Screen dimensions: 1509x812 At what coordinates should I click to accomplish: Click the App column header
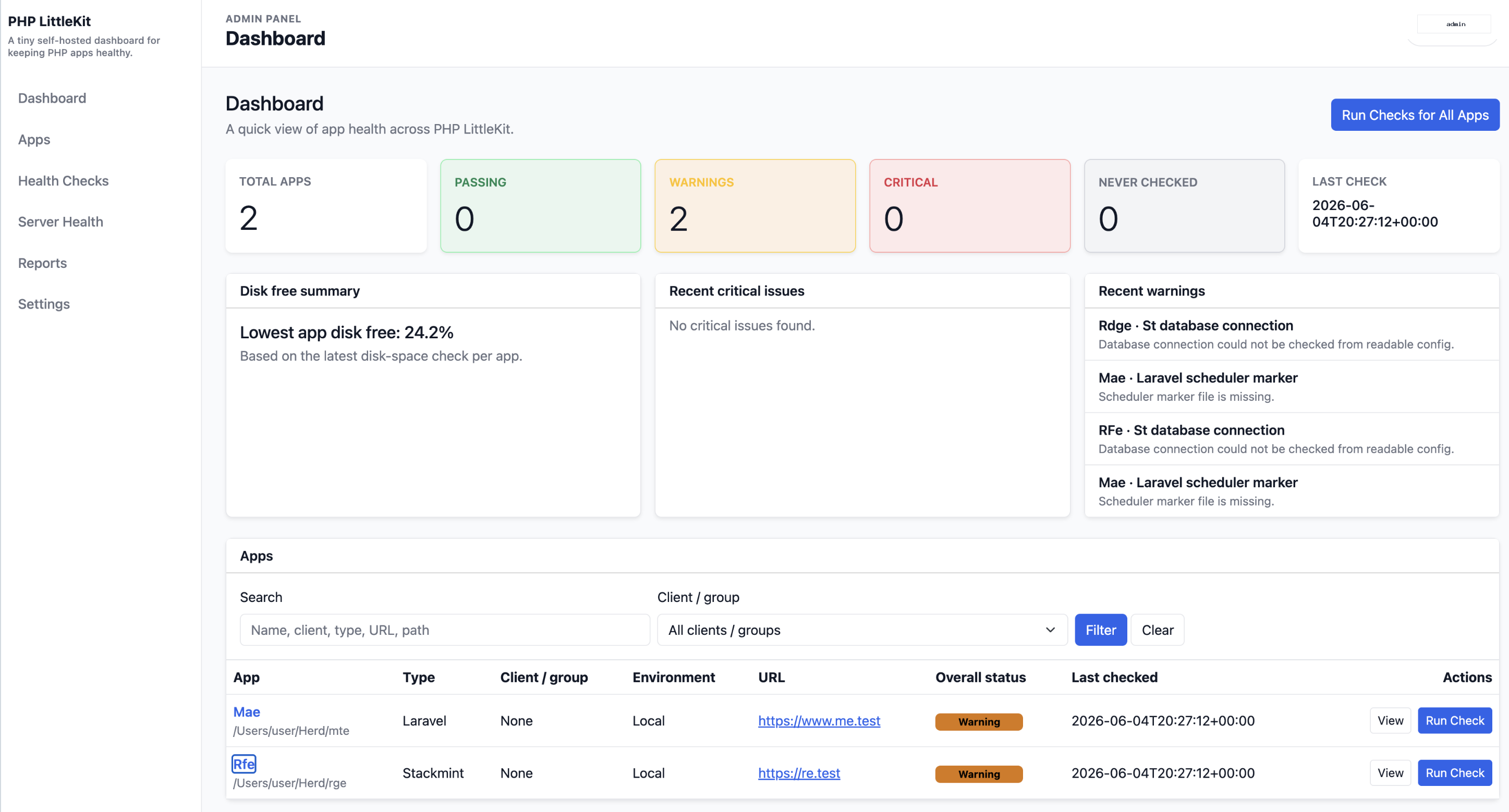tap(247, 678)
